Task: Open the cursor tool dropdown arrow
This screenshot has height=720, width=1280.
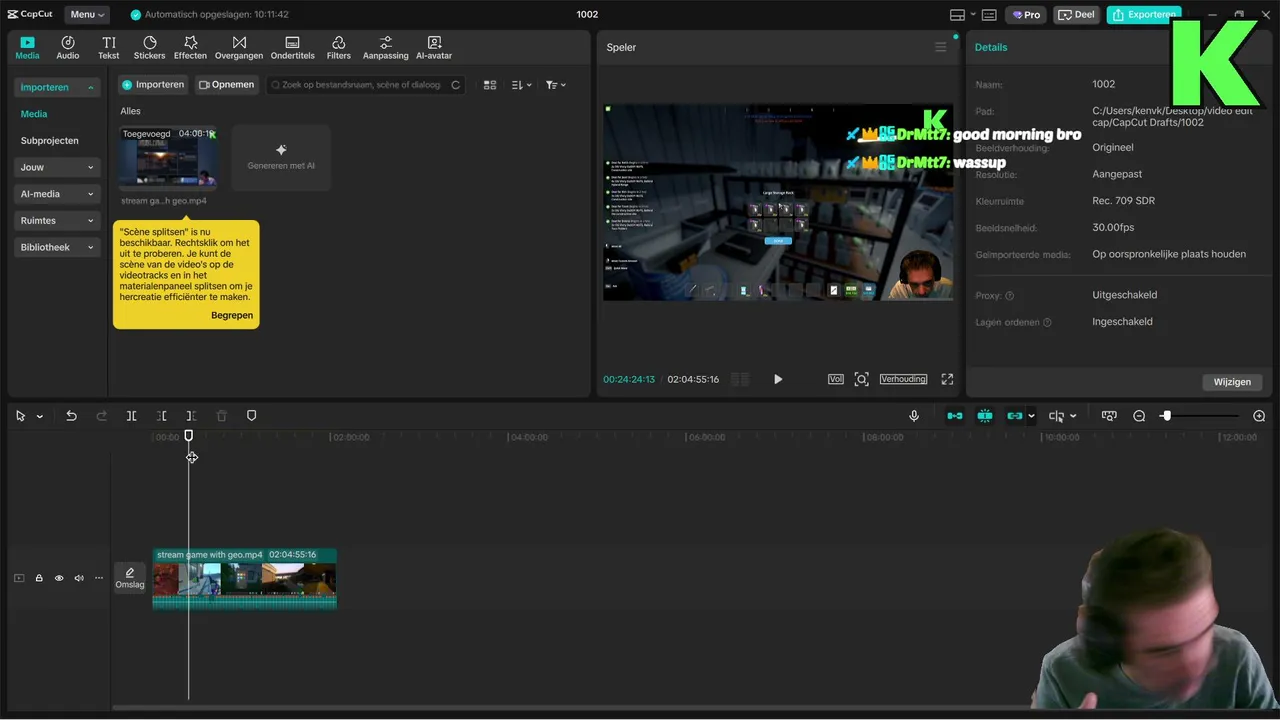Action: [x=39, y=416]
